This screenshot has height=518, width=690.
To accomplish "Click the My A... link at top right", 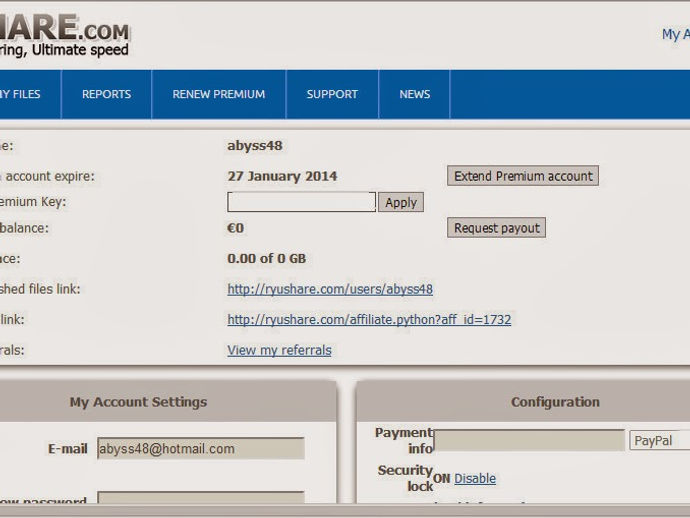I will point(676,34).
